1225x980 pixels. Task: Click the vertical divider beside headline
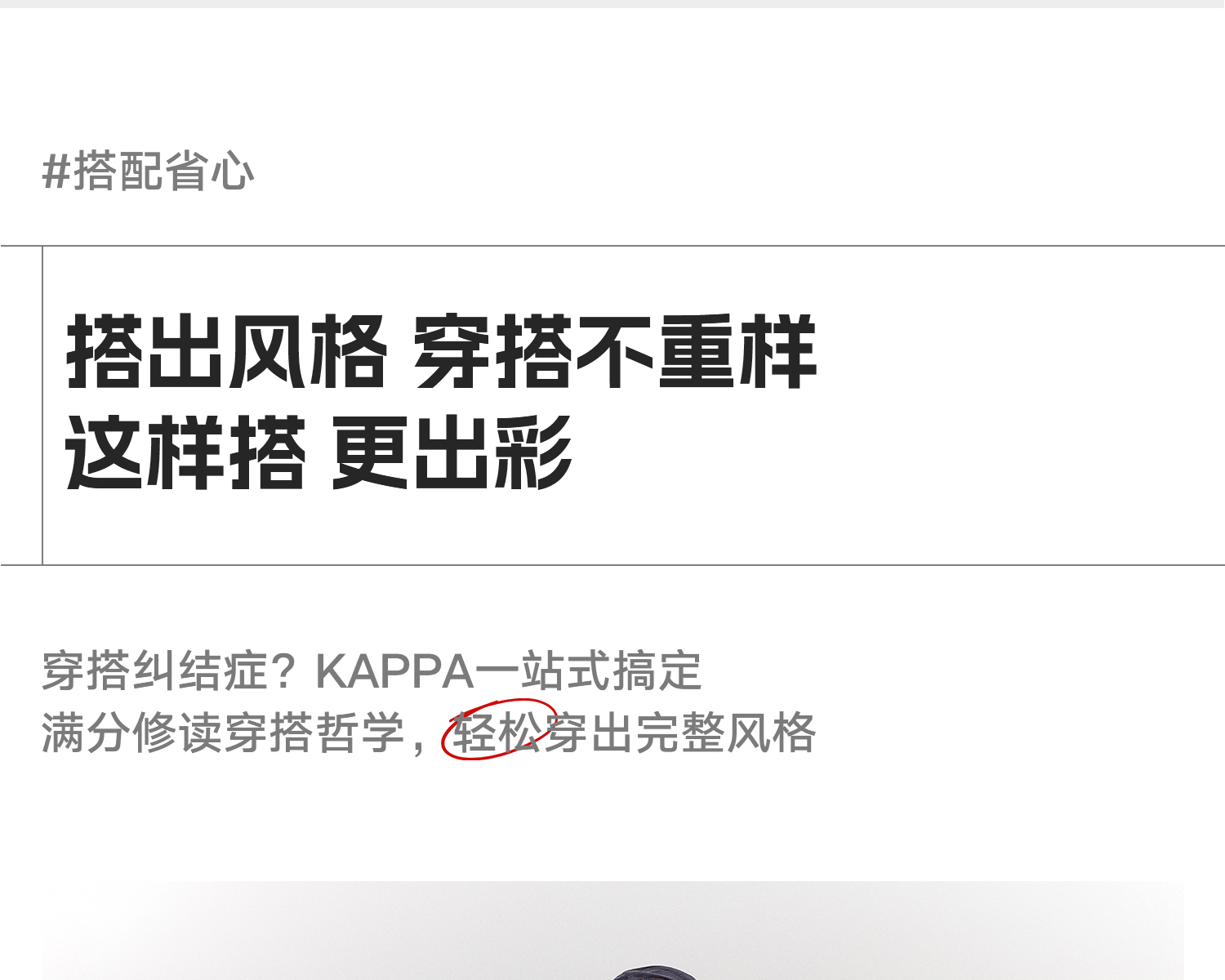(x=42, y=405)
